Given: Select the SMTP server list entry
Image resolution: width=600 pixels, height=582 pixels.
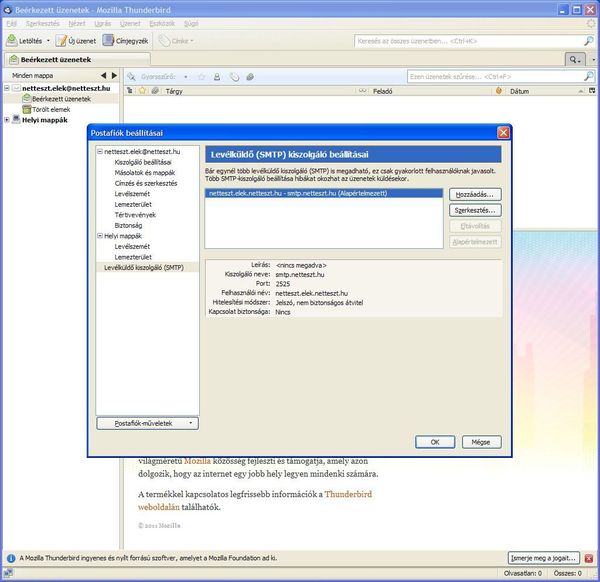Looking at the screenshot, I should pos(300,193).
